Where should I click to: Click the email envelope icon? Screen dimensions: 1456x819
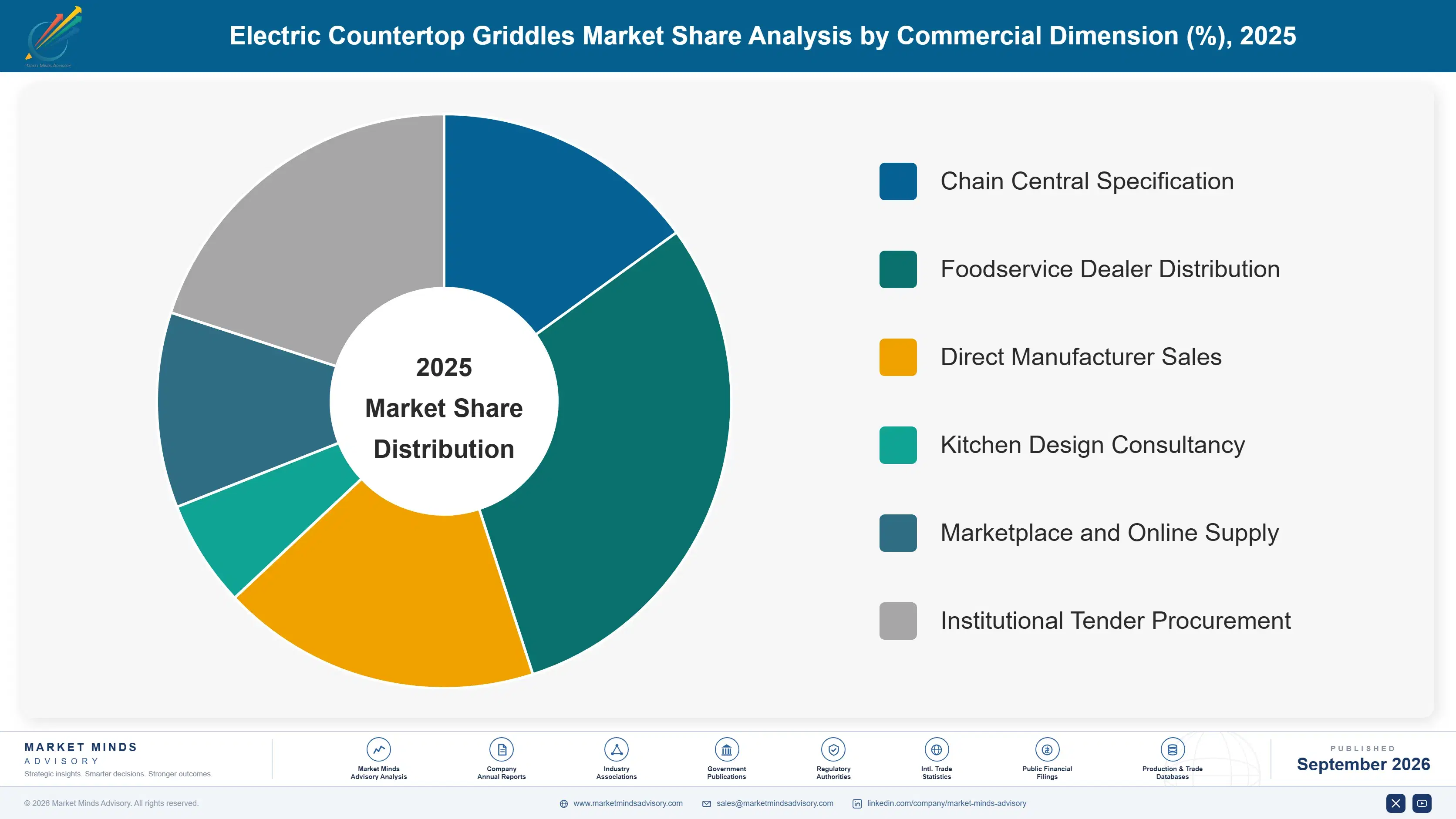(x=707, y=803)
